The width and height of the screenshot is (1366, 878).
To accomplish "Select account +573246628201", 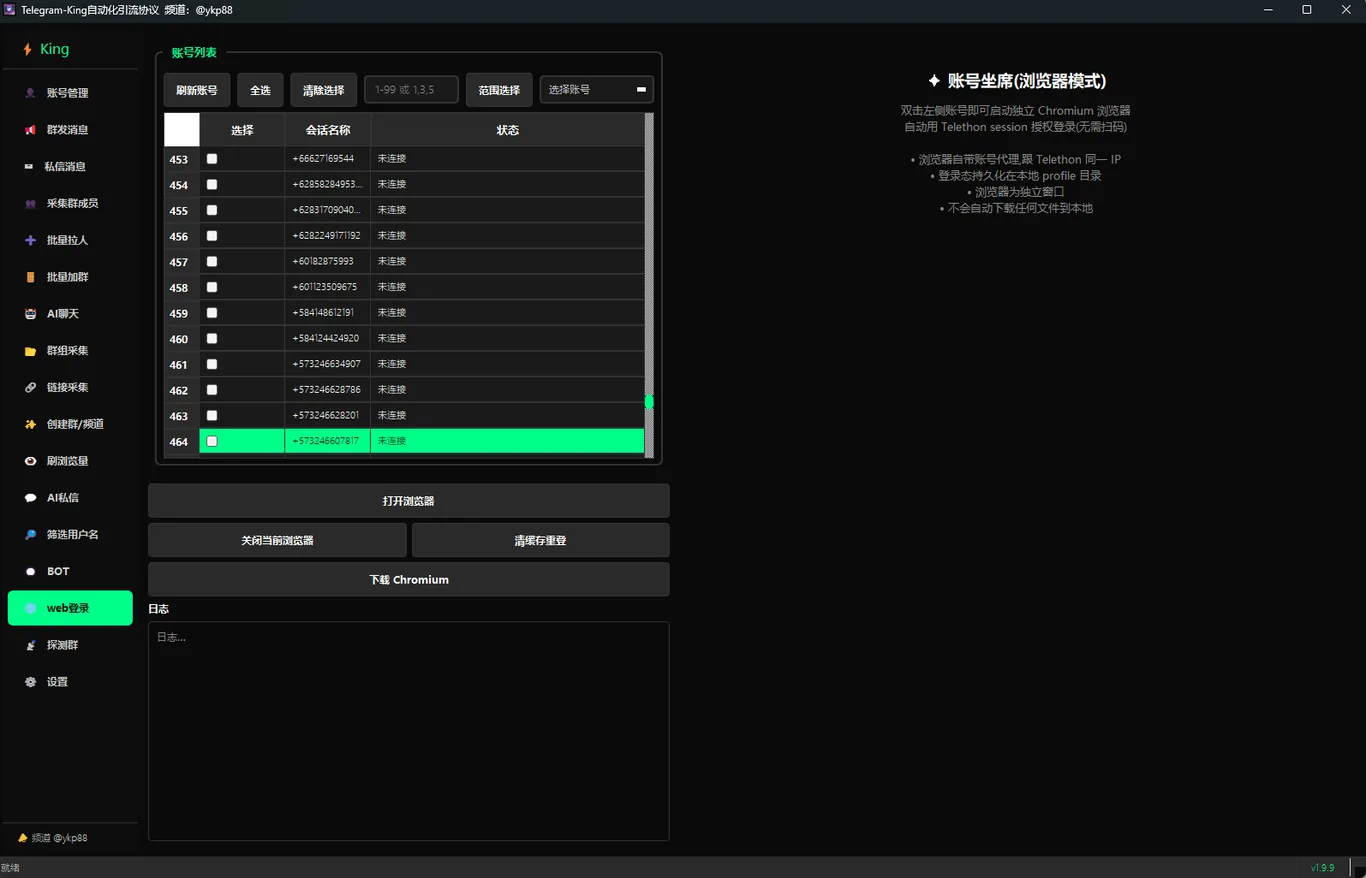I will [x=326, y=416].
